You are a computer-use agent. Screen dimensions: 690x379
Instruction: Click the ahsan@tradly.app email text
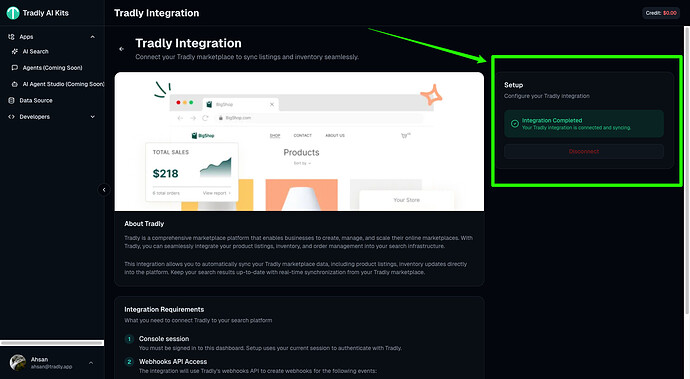[51, 367]
